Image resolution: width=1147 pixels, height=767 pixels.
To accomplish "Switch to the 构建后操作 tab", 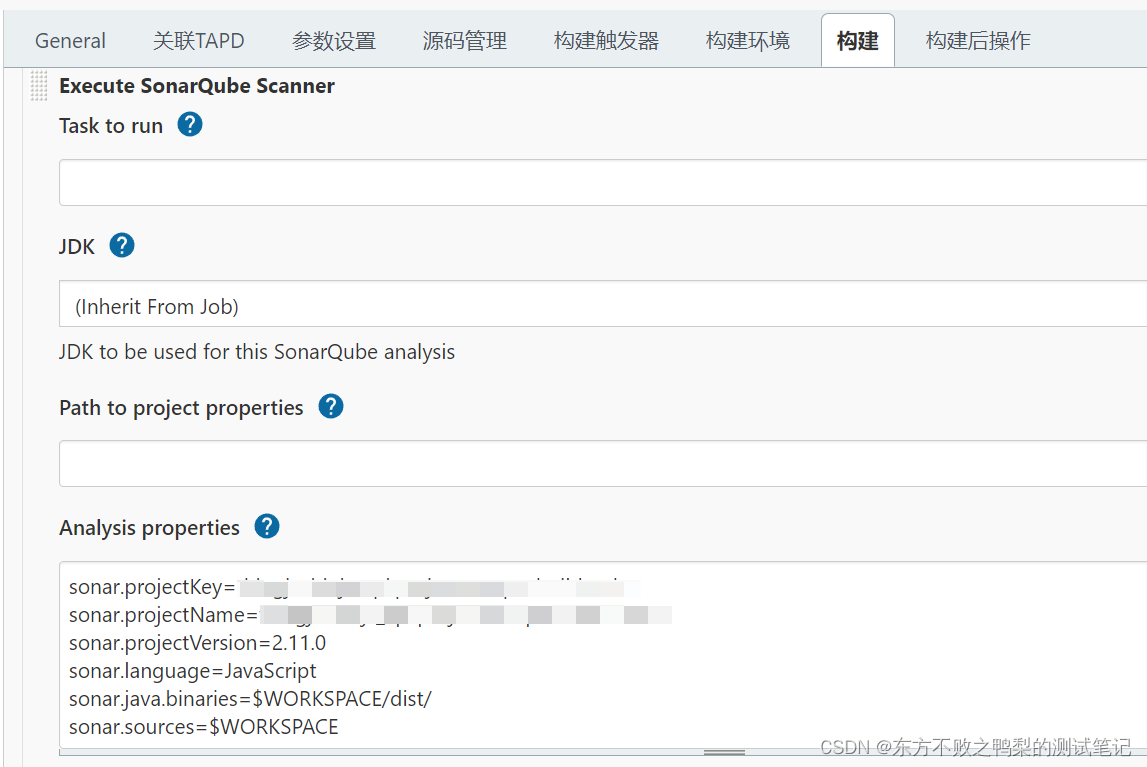I will pyautogui.click(x=977, y=40).
